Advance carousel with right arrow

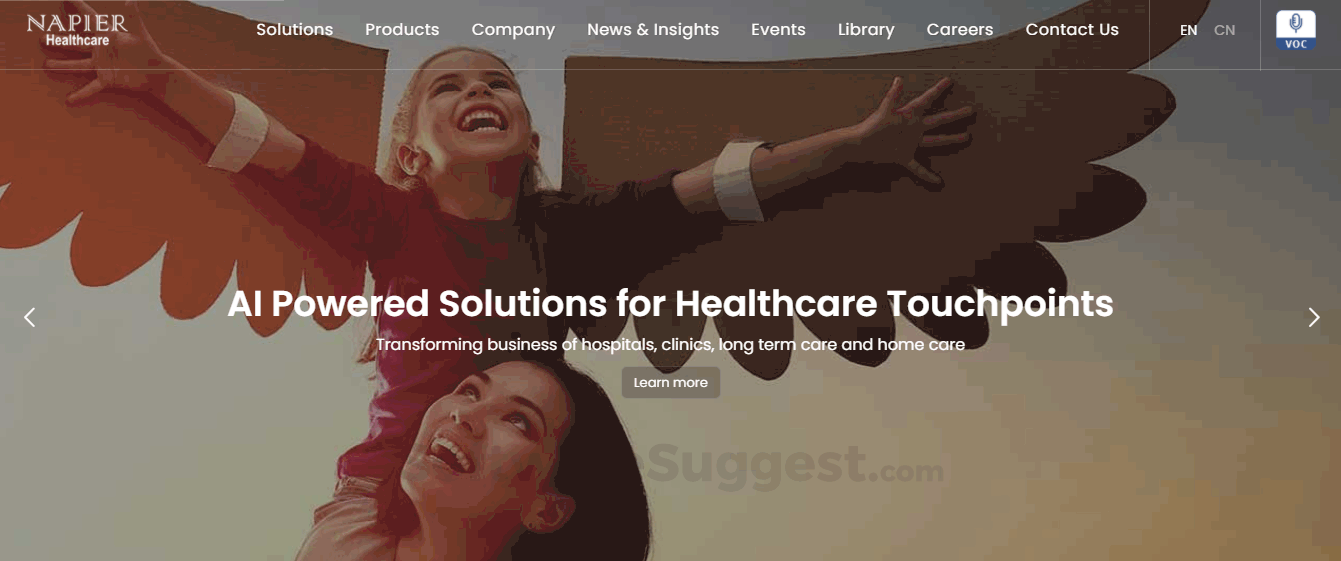tap(1314, 317)
